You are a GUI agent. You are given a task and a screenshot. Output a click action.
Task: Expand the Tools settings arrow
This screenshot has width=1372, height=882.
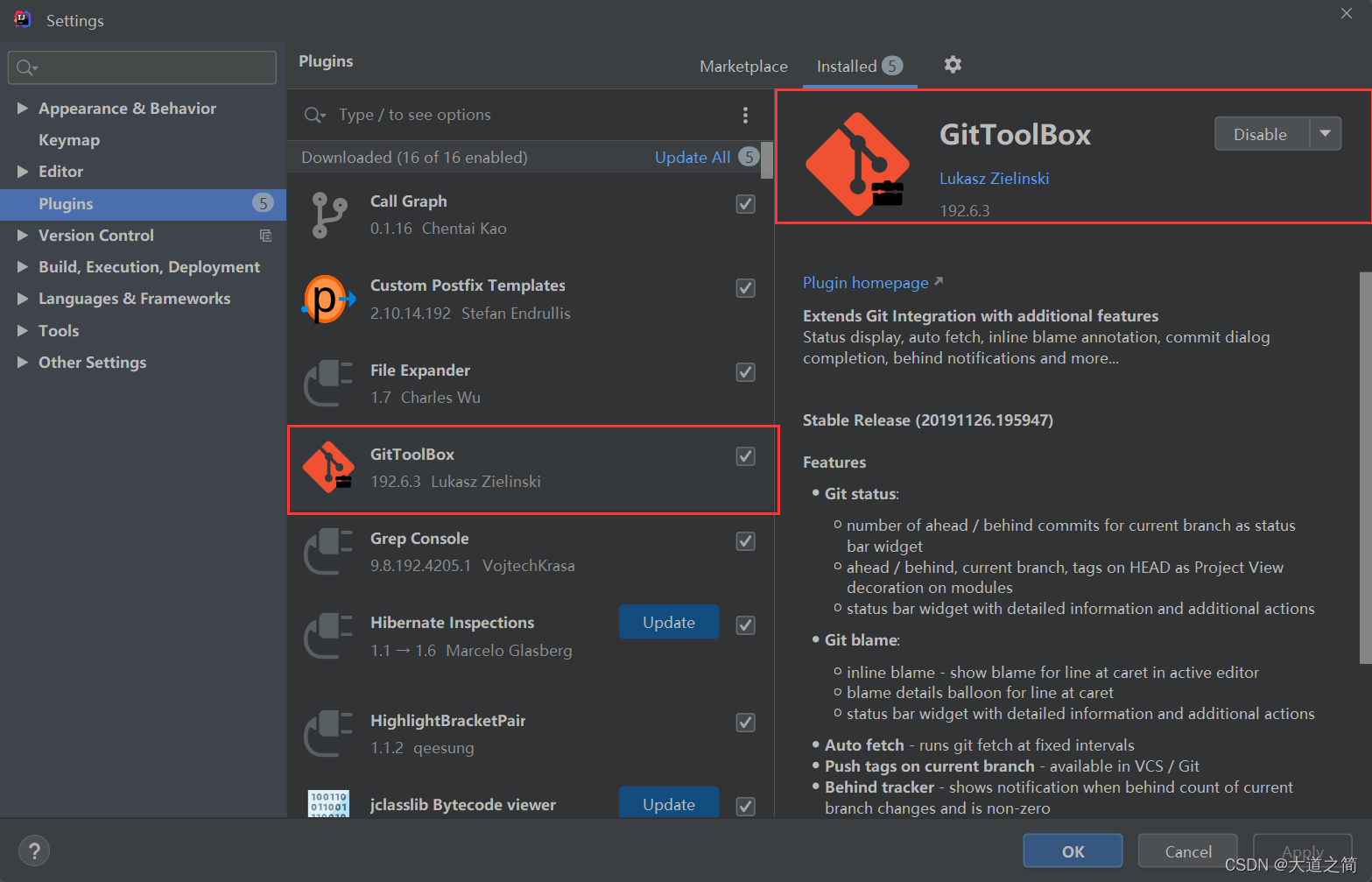[x=23, y=330]
